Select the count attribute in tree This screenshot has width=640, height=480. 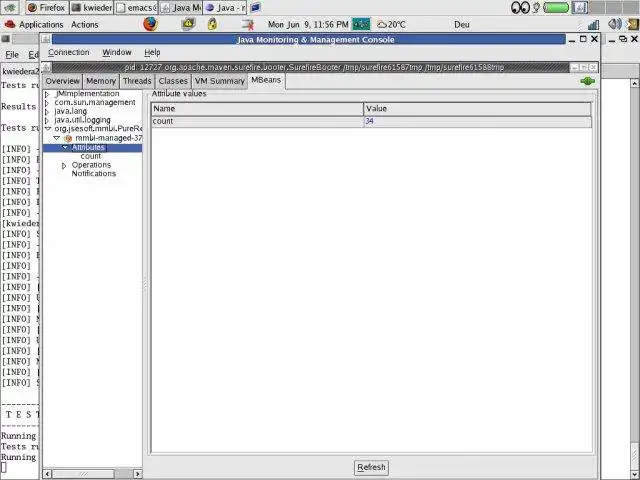[91, 156]
